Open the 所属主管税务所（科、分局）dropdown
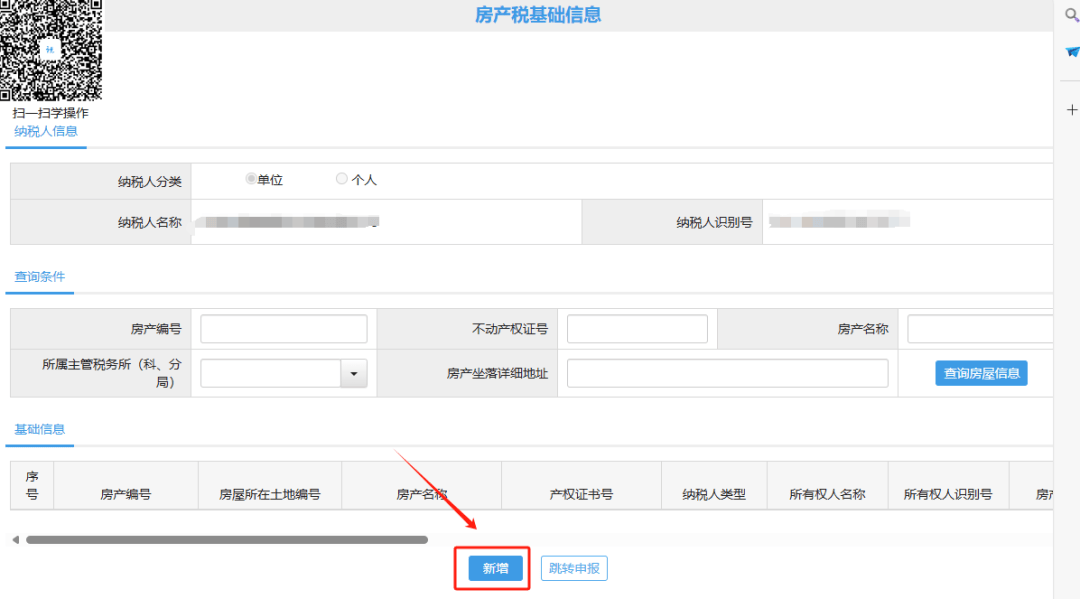The width and height of the screenshot is (1080, 599). click(354, 372)
